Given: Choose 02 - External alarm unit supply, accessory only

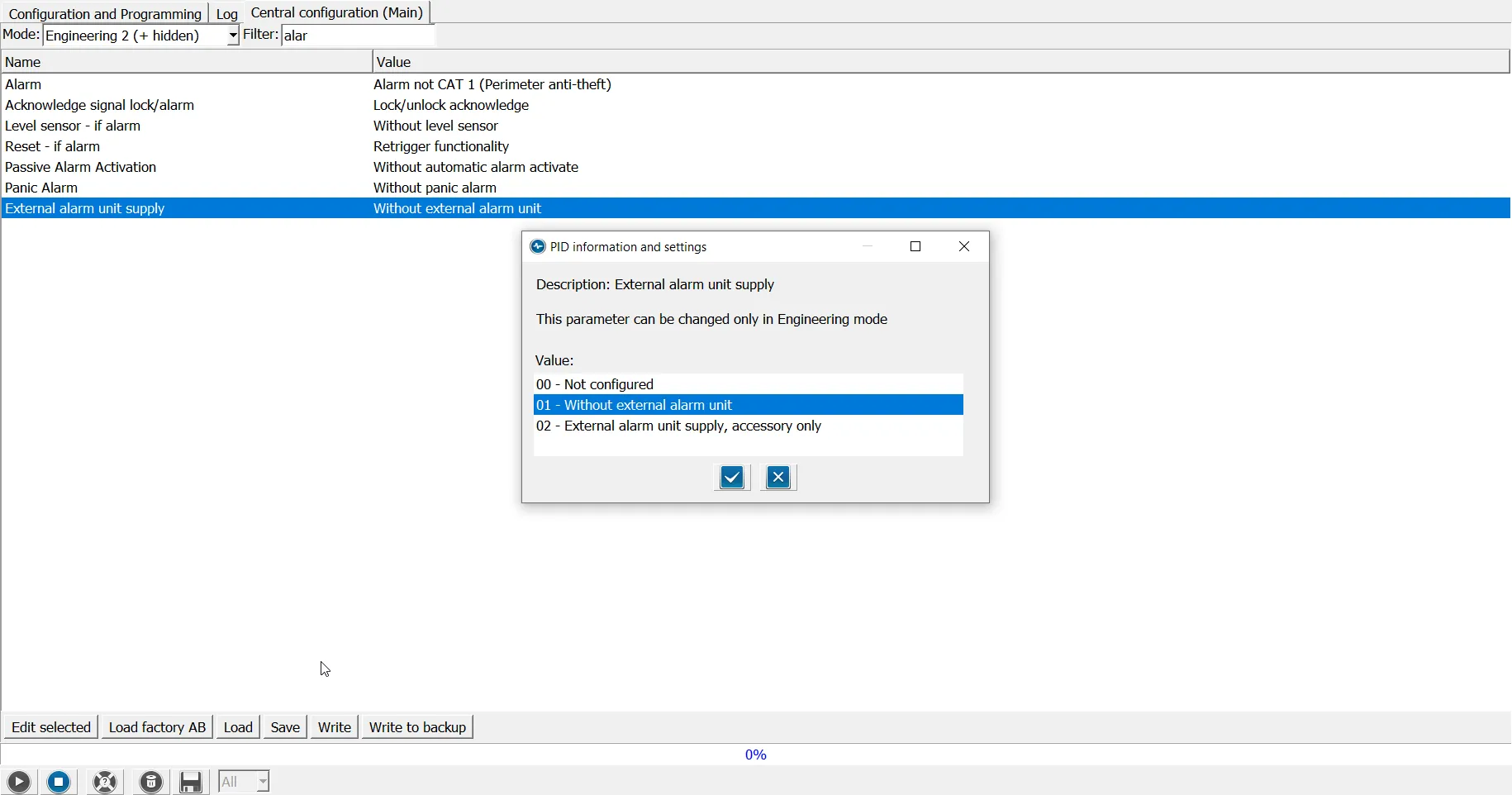Looking at the screenshot, I should 678,426.
